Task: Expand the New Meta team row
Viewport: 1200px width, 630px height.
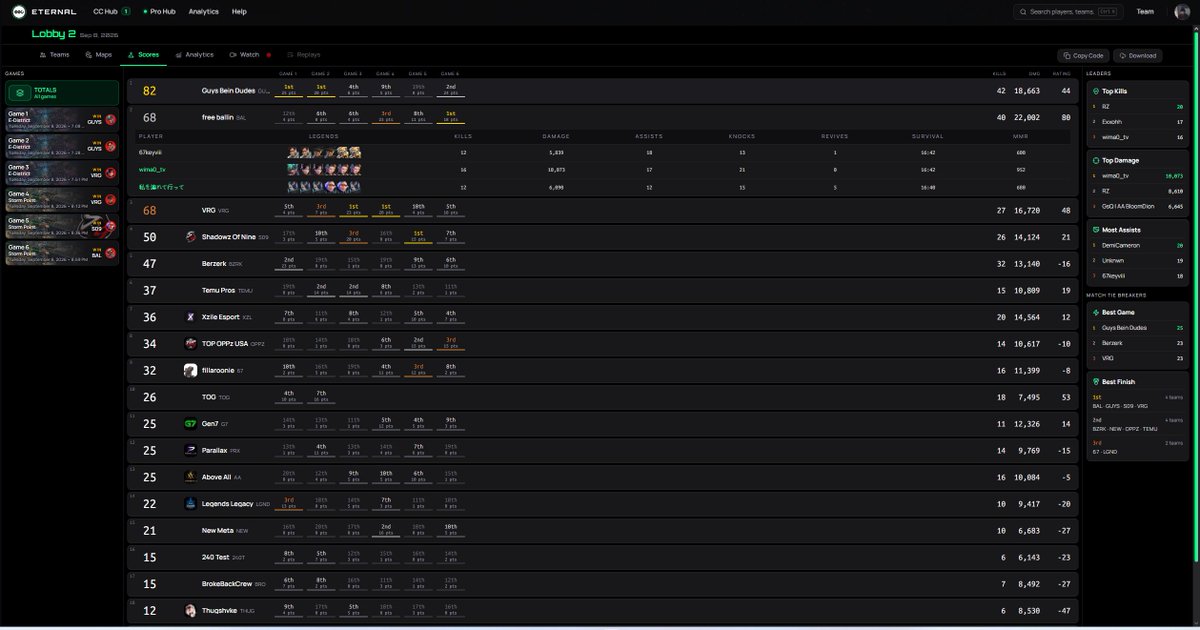Action: click(x=603, y=530)
